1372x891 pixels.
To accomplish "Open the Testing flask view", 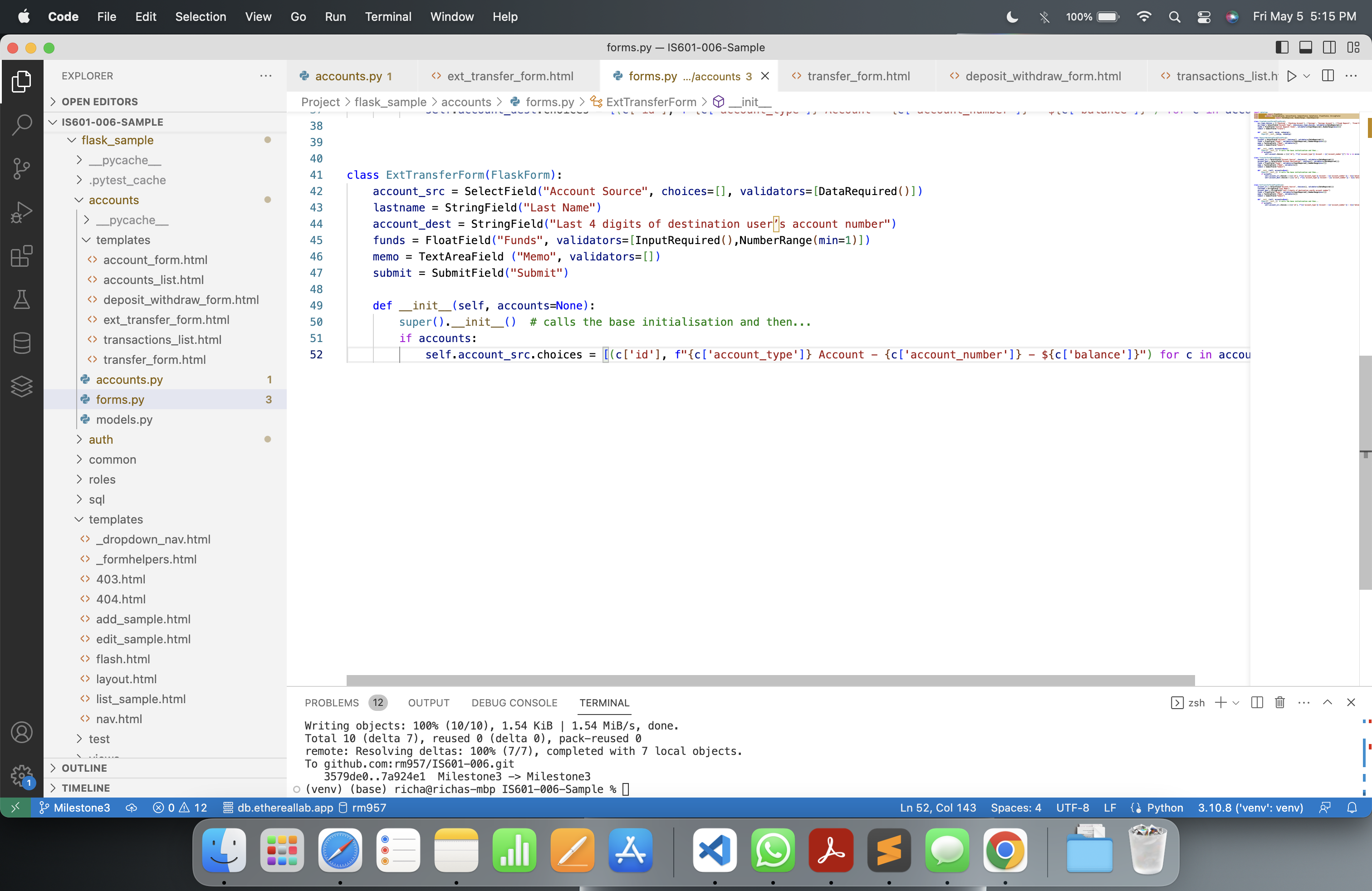I will point(21,300).
